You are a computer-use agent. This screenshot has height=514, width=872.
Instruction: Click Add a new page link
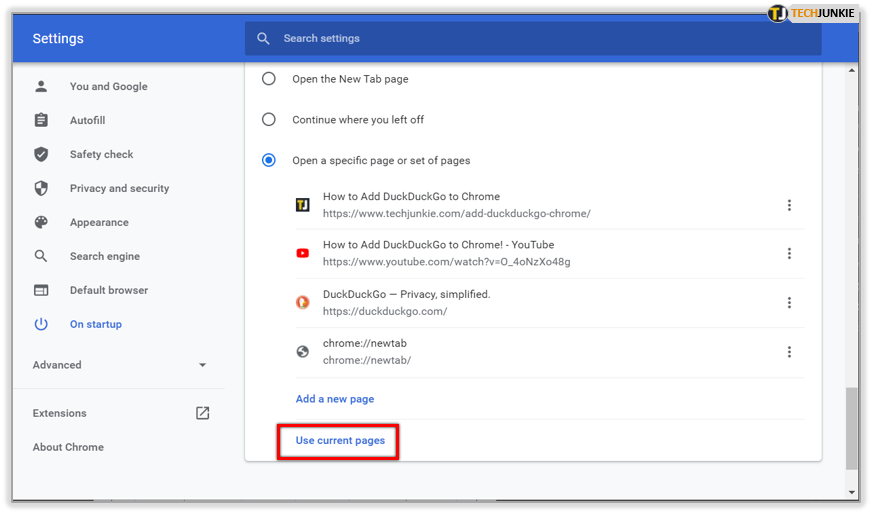coord(335,399)
